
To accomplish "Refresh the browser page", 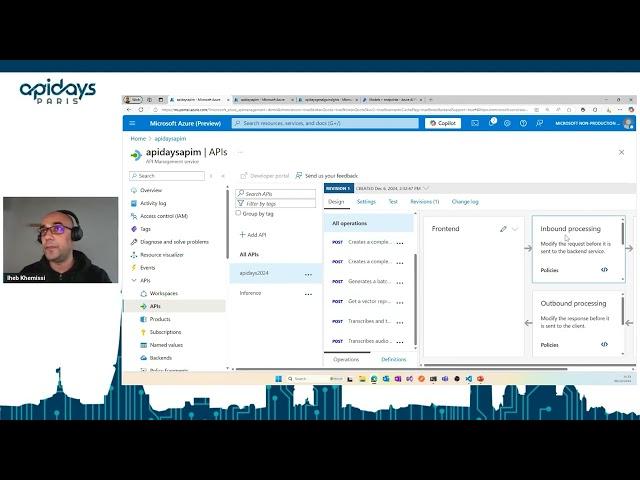I will pyautogui.click(x=141, y=110).
